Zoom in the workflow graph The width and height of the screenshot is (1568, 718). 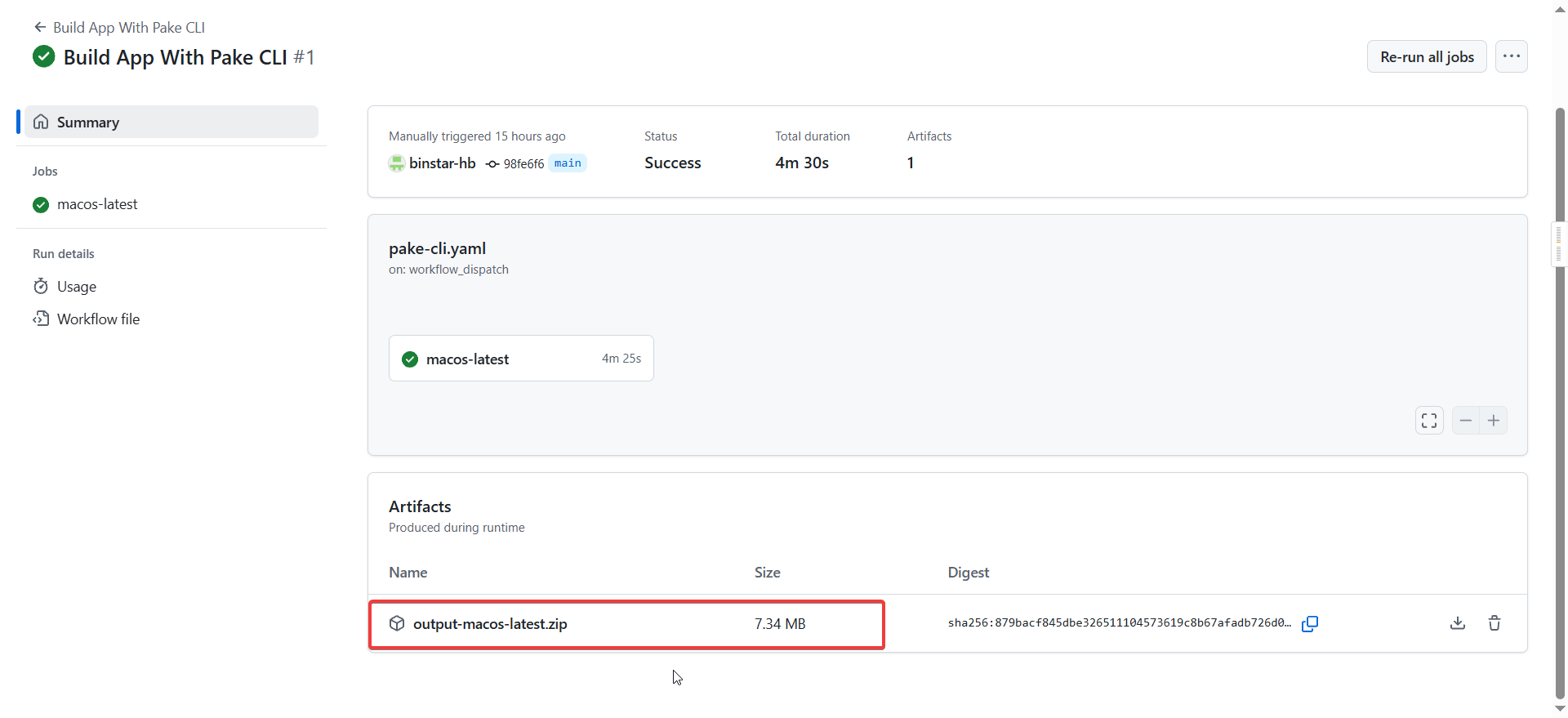click(x=1494, y=421)
